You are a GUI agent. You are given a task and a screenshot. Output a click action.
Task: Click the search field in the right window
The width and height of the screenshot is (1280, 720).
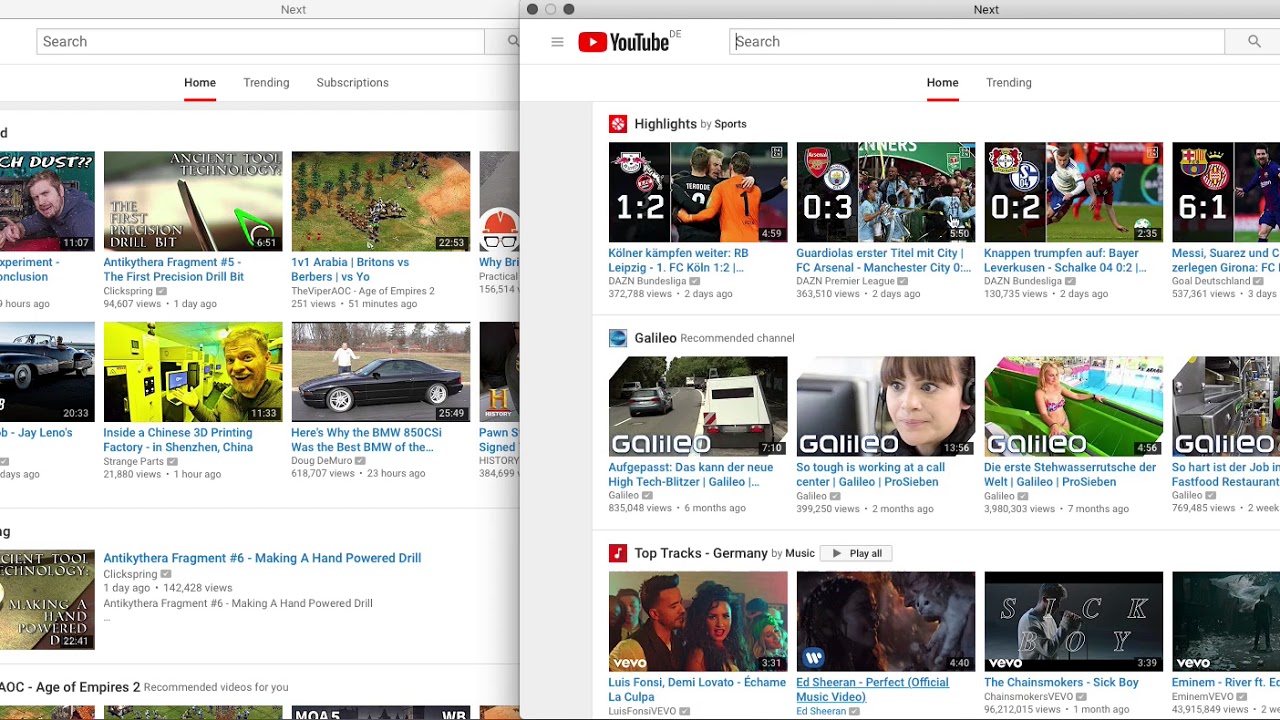[x=977, y=41]
